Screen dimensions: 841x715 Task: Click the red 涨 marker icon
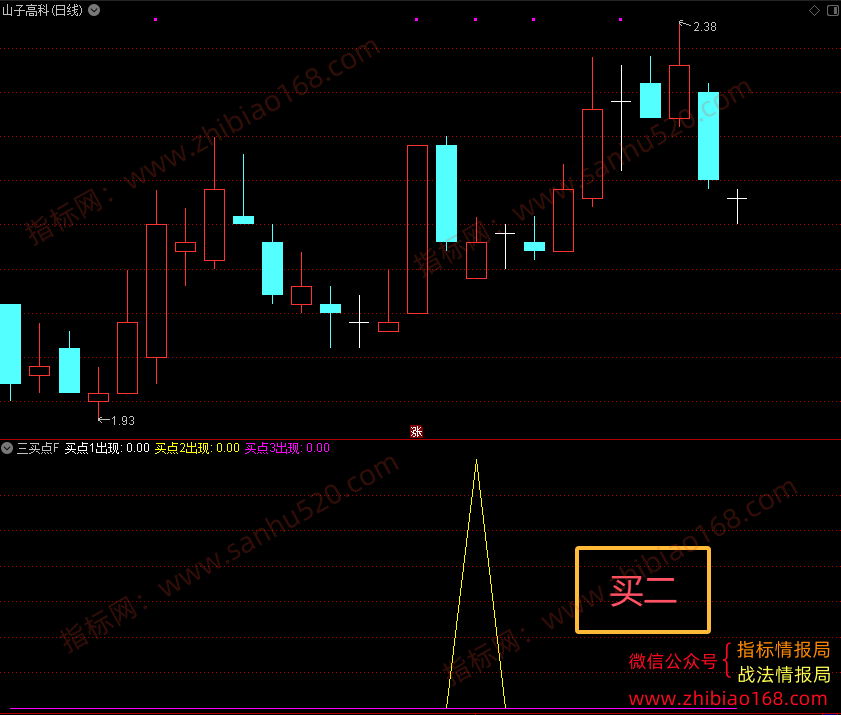coord(416,431)
